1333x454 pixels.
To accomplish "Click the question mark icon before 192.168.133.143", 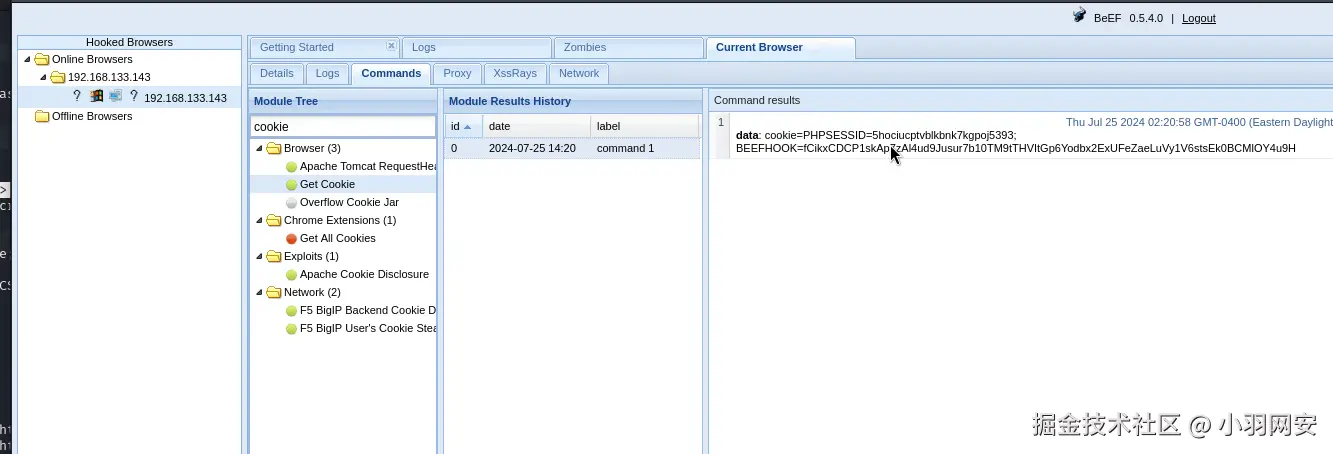I will click(x=134, y=97).
